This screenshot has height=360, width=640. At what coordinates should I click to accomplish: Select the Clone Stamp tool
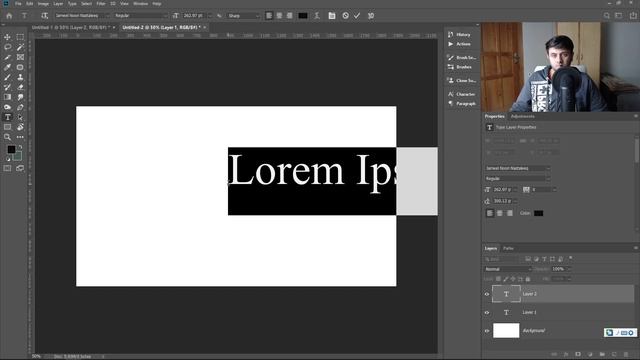[x=20, y=77]
